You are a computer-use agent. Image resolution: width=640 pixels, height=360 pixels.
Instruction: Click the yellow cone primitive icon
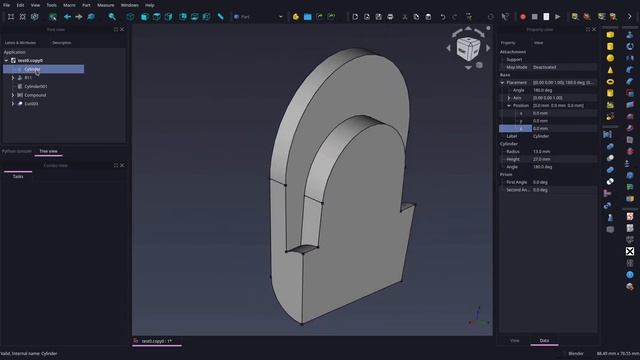pos(610,70)
